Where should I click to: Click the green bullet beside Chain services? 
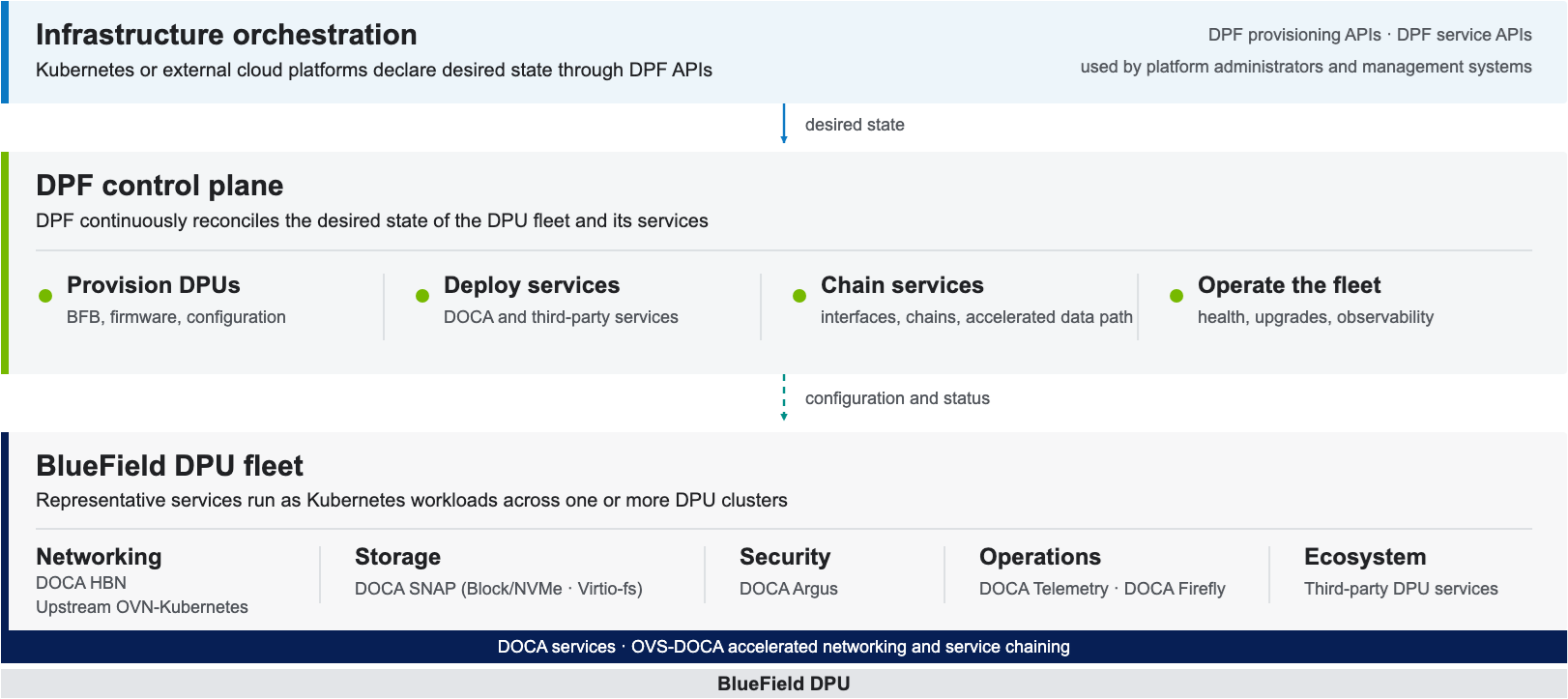(799, 296)
